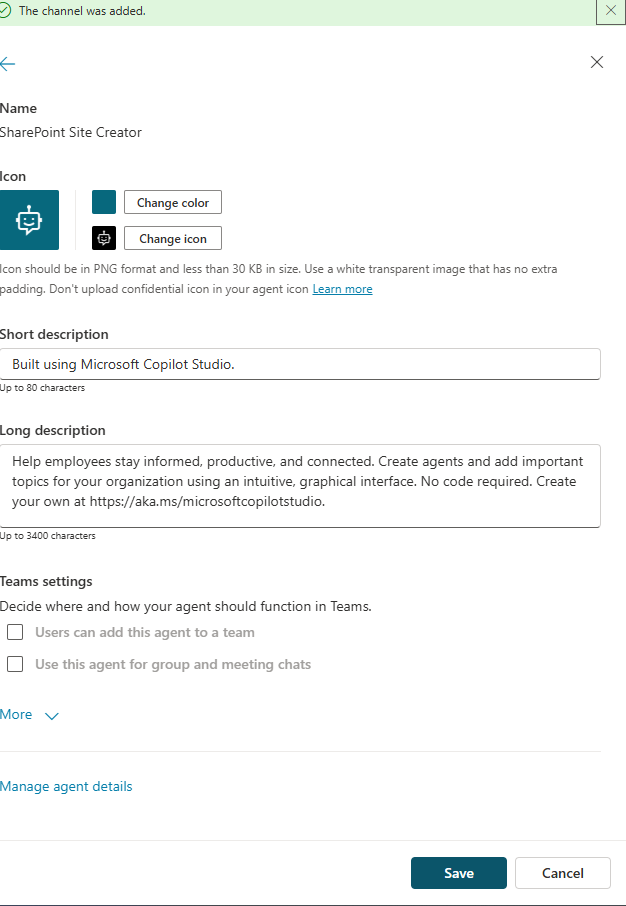This screenshot has height=906, width=626.
Task: Open the Learn more link
Action: coord(342,289)
